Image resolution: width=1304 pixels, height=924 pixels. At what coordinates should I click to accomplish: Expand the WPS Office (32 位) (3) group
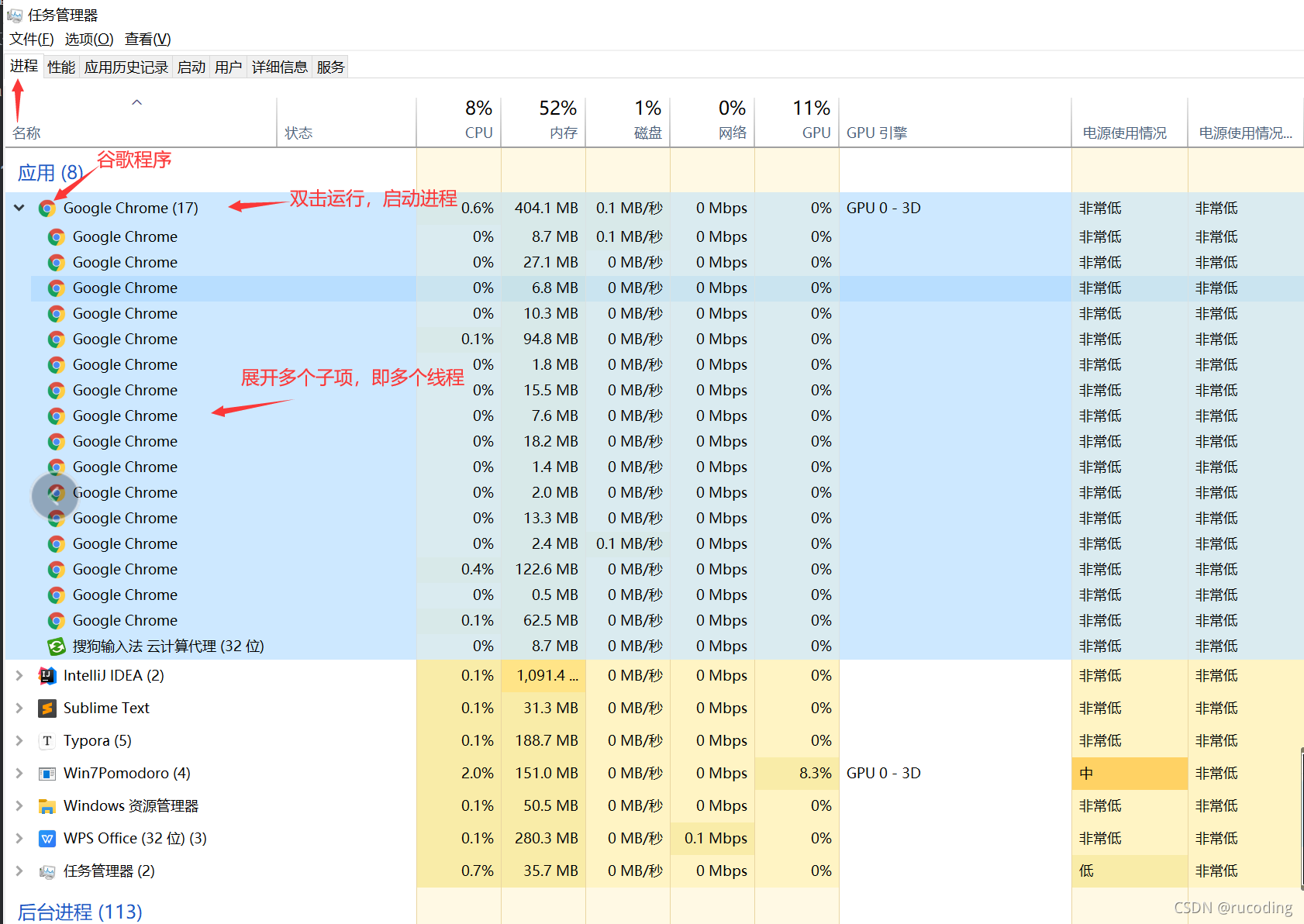(19, 839)
